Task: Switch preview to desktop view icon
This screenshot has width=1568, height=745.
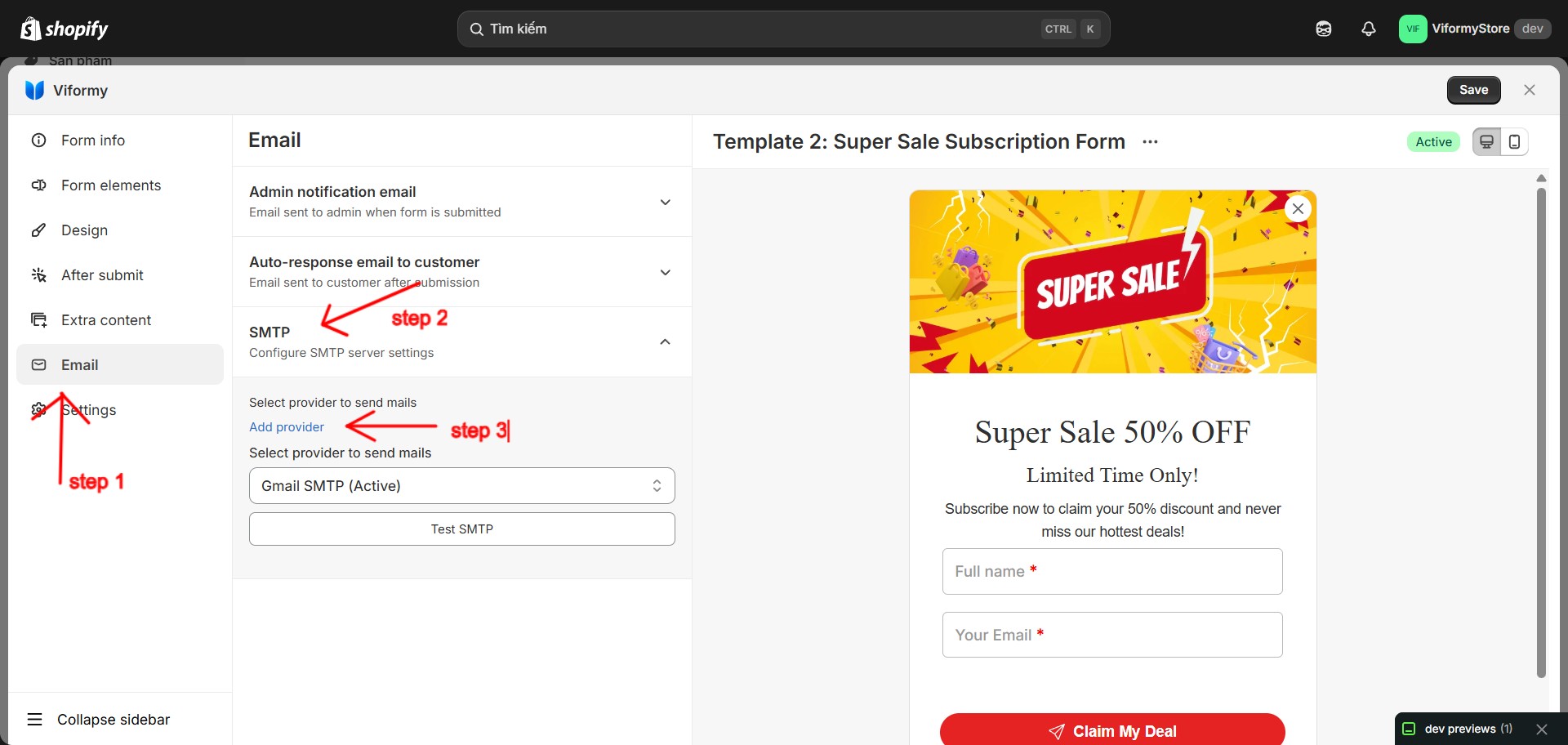Action: tap(1487, 141)
